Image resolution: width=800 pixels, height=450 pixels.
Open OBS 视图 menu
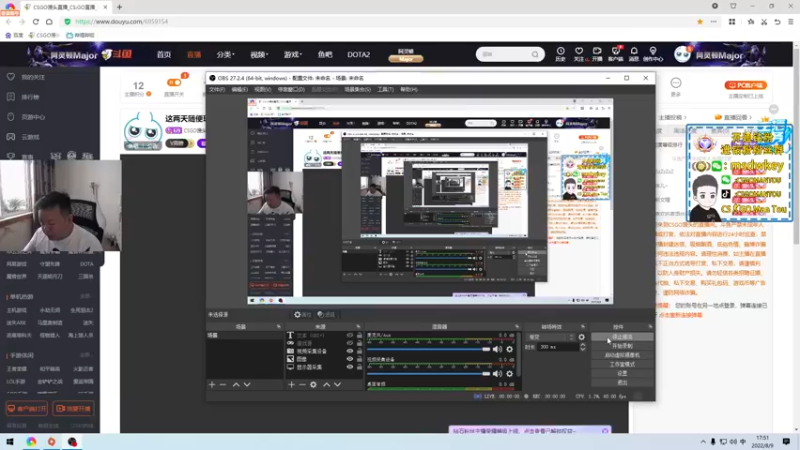click(262, 89)
